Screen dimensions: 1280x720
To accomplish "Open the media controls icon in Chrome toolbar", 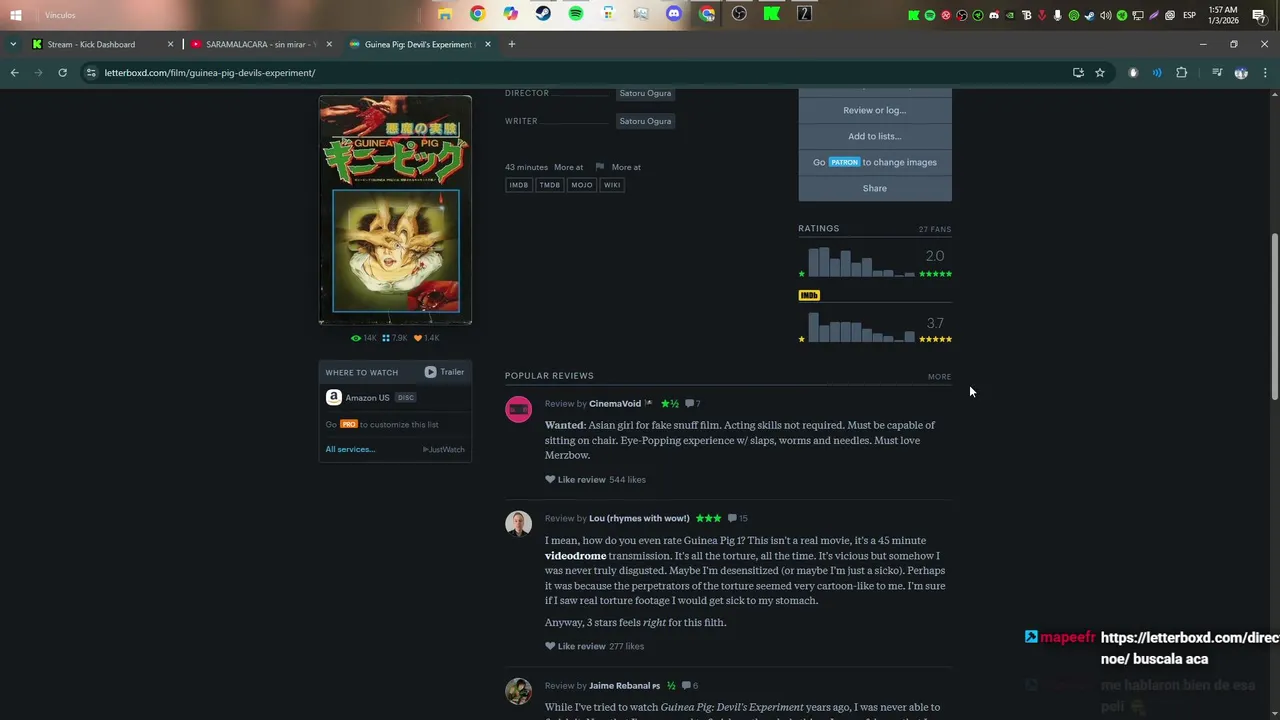I will pyautogui.click(x=1217, y=73).
